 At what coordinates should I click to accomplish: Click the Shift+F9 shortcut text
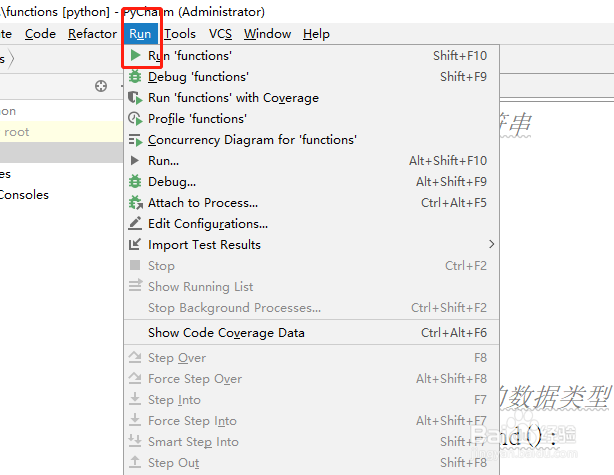coord(463,77)
